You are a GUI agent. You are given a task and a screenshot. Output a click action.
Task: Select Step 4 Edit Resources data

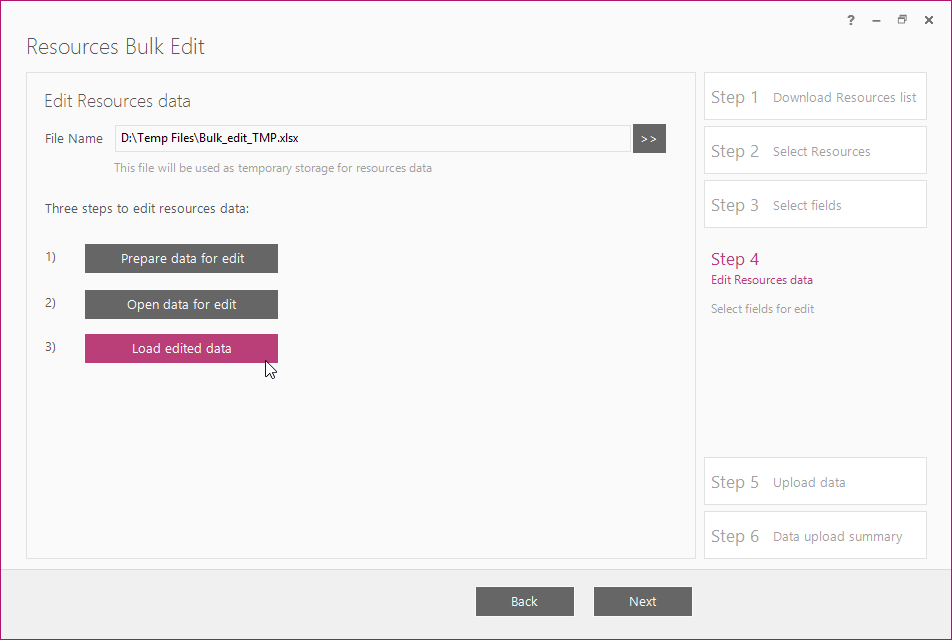pyautogui.click(x=761, y=268)
